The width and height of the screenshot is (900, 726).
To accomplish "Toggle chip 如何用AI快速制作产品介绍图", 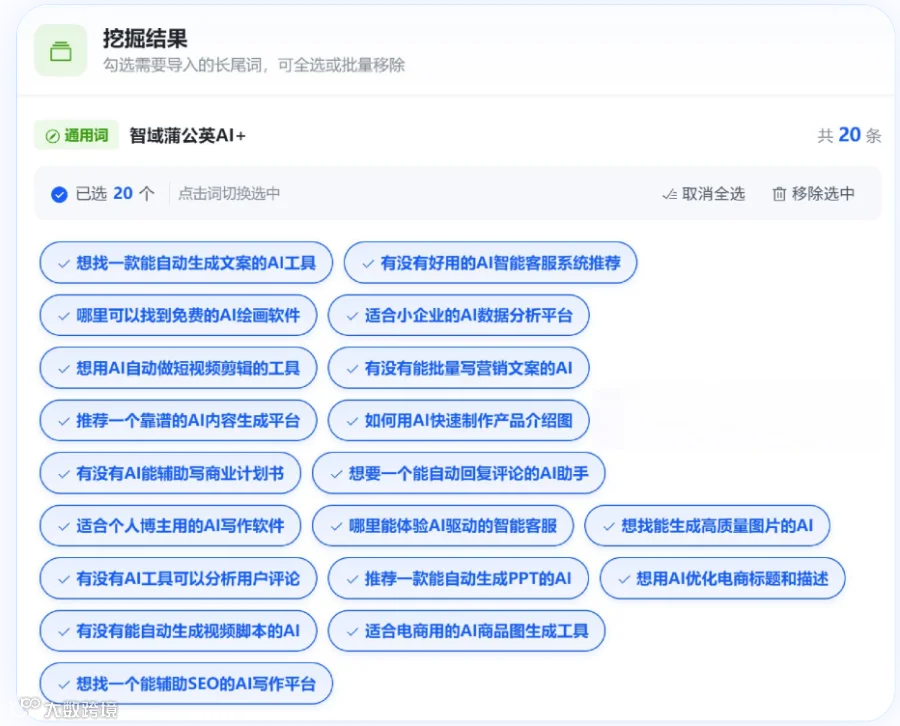I will coord(459,421).
